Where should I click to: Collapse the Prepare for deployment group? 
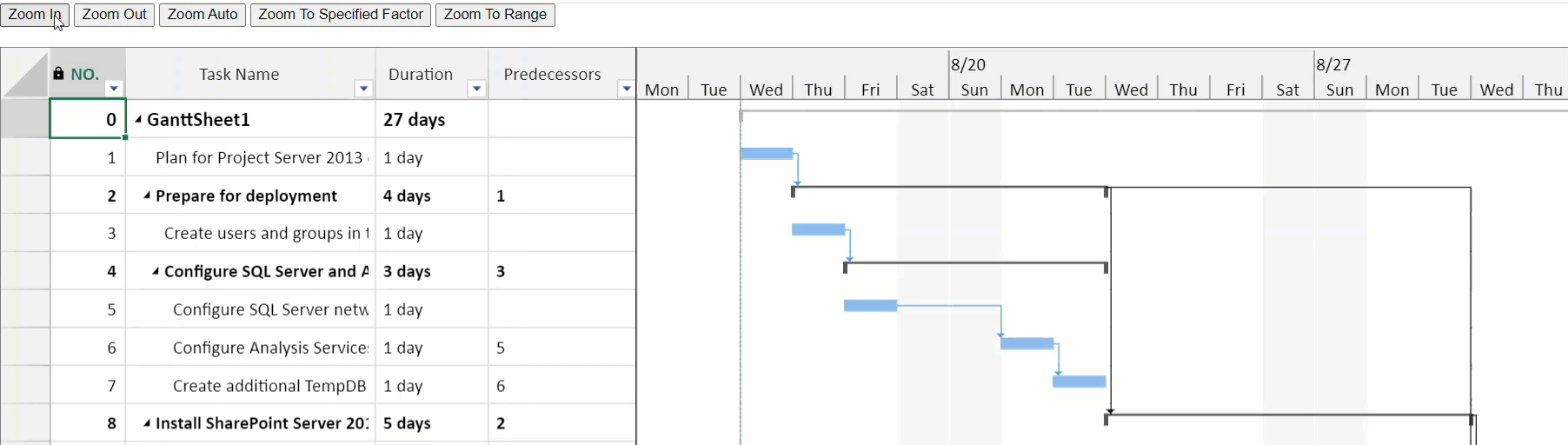point(147,196)
